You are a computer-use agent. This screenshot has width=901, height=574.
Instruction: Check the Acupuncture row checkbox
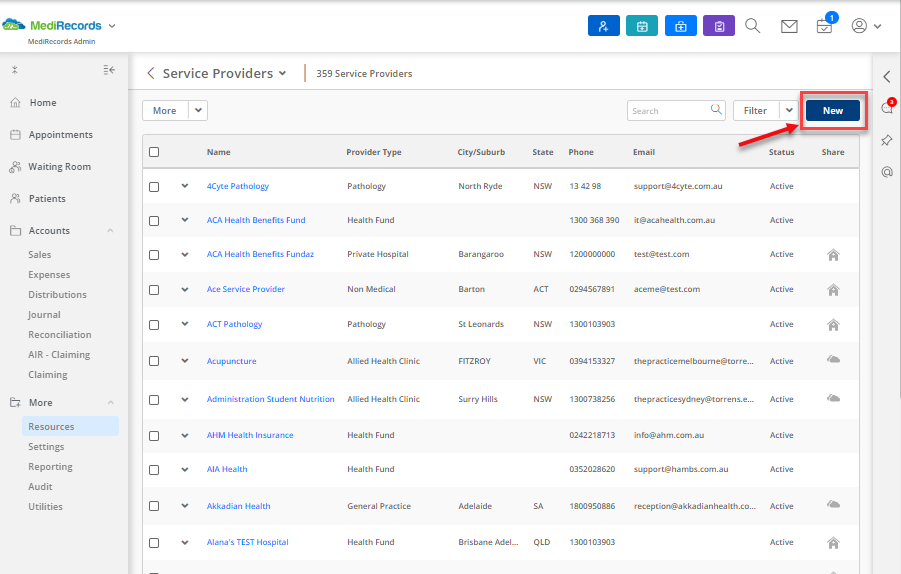(x=154, y=361)
